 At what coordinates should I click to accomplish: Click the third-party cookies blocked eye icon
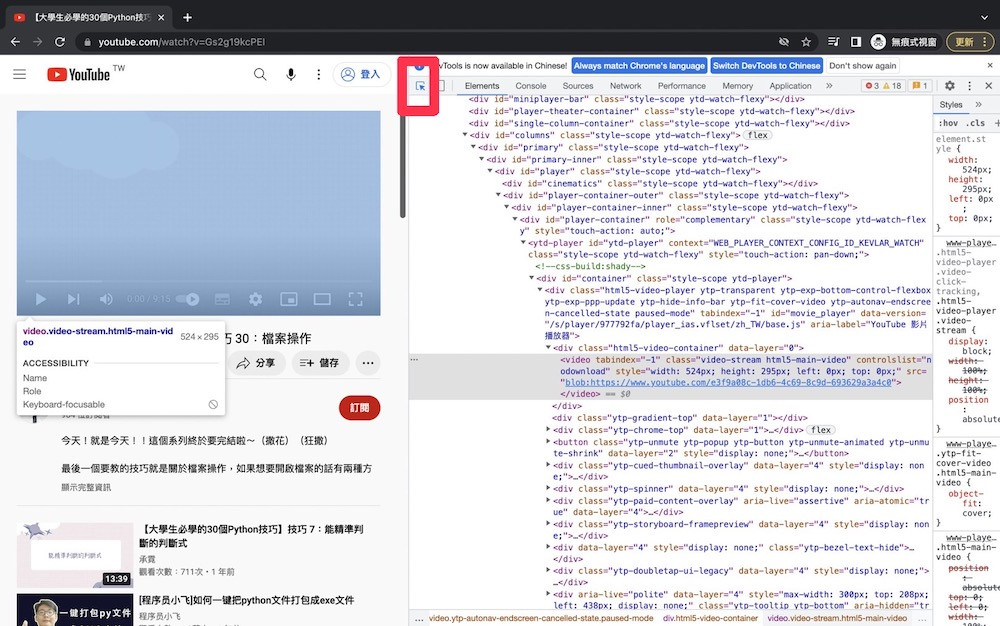[784, 42]
